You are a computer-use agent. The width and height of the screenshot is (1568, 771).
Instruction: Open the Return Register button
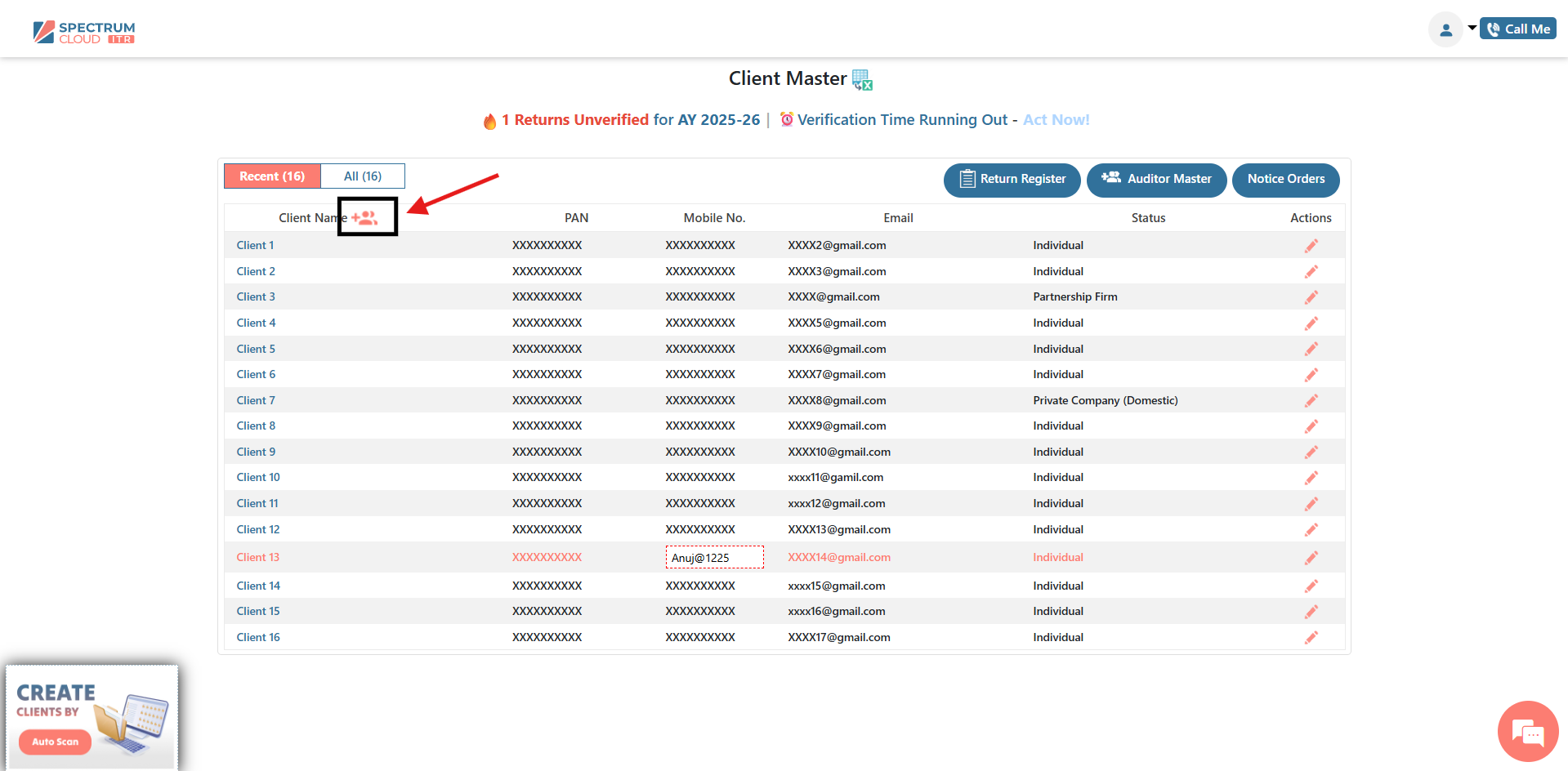point(1012,180)
